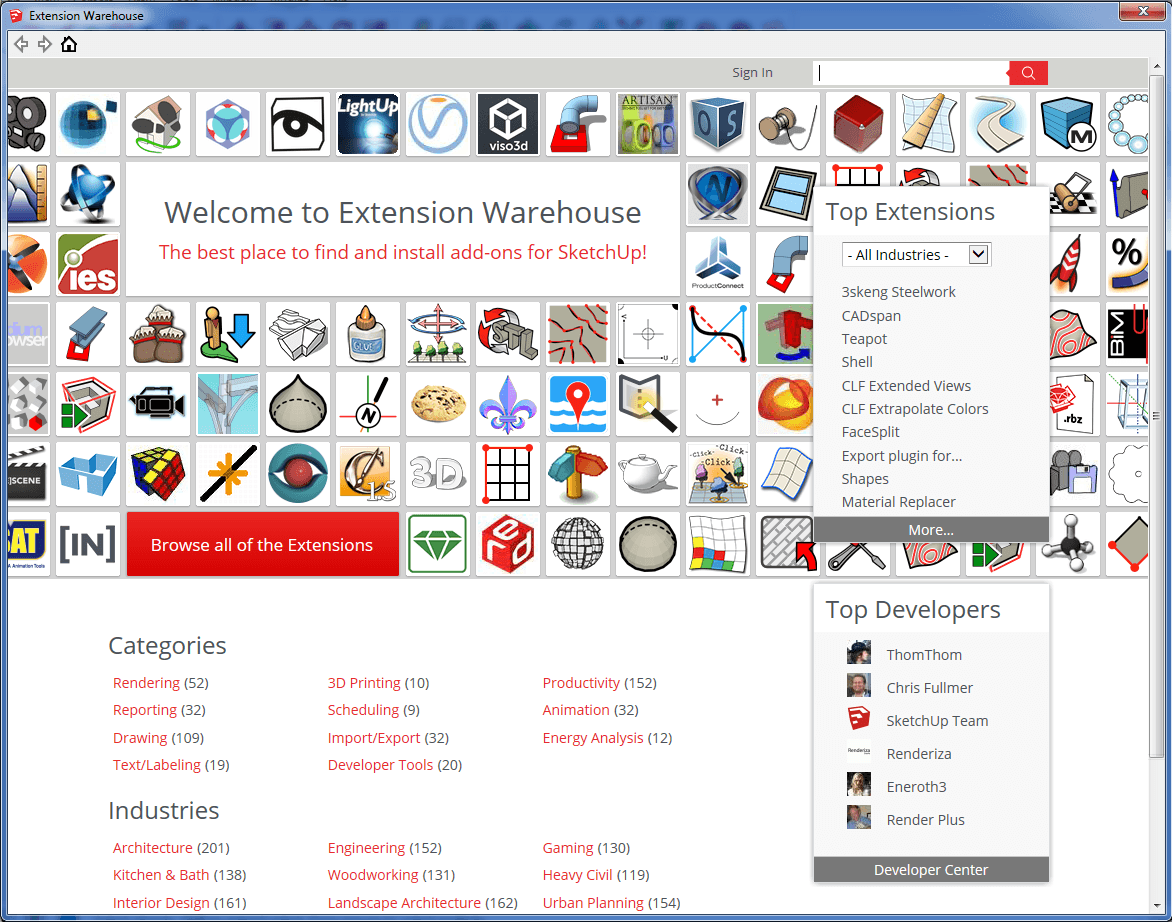Go back using the left arrow

[21, 45]
